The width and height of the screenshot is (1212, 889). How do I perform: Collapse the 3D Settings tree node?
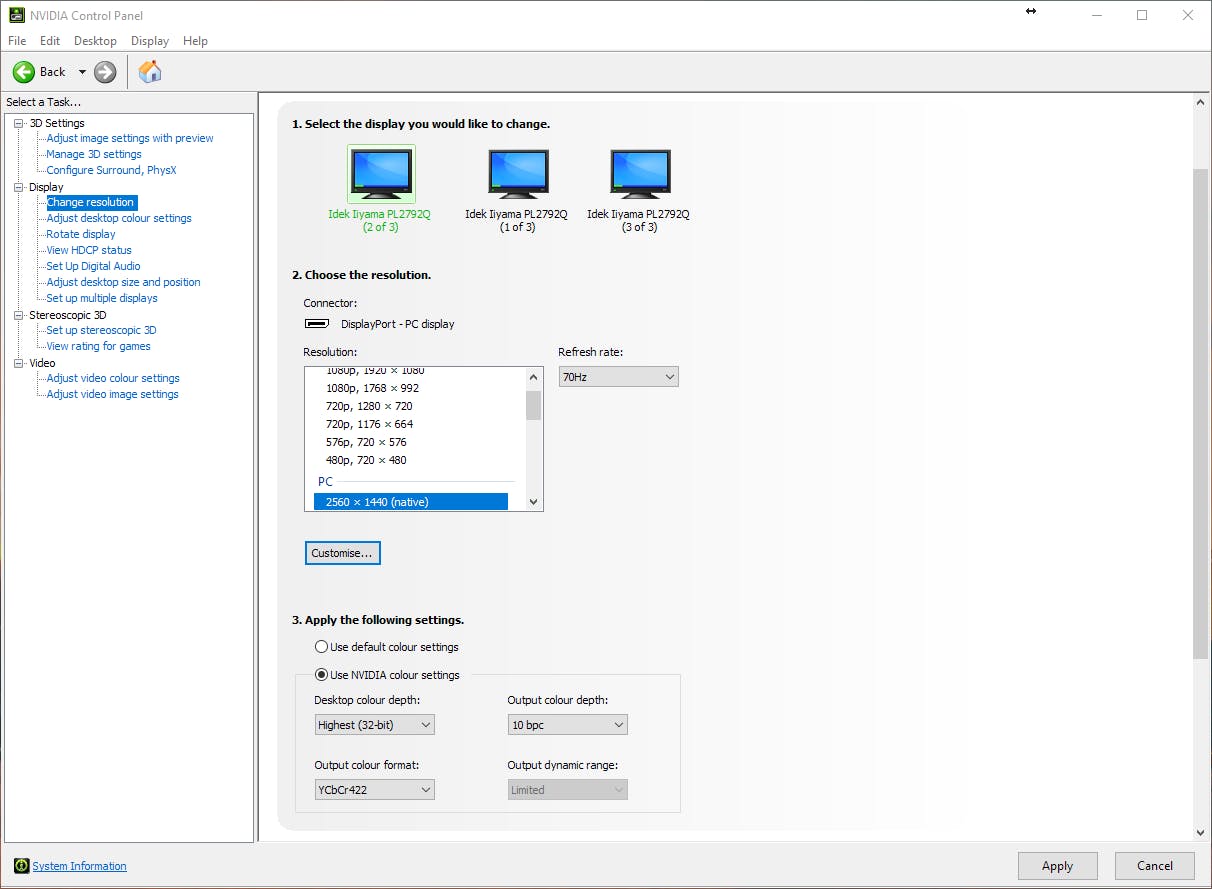pyautogui.click(x=18, y=123)
